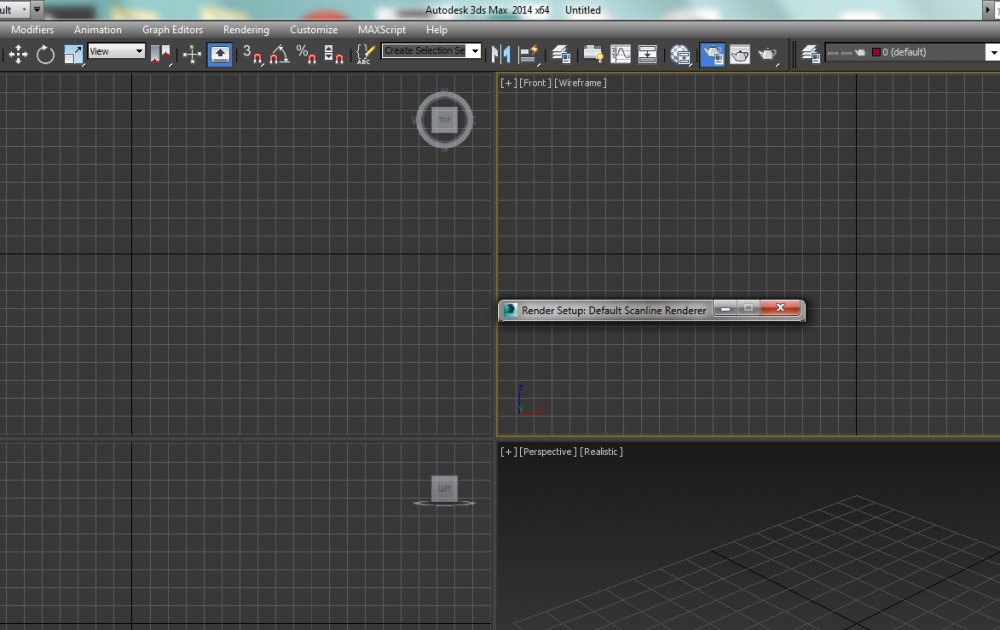Screen dimensions: 1000x630
Task: Open the Rendered Frame Window
Action: pyautogui.click(x=740, y=54)
